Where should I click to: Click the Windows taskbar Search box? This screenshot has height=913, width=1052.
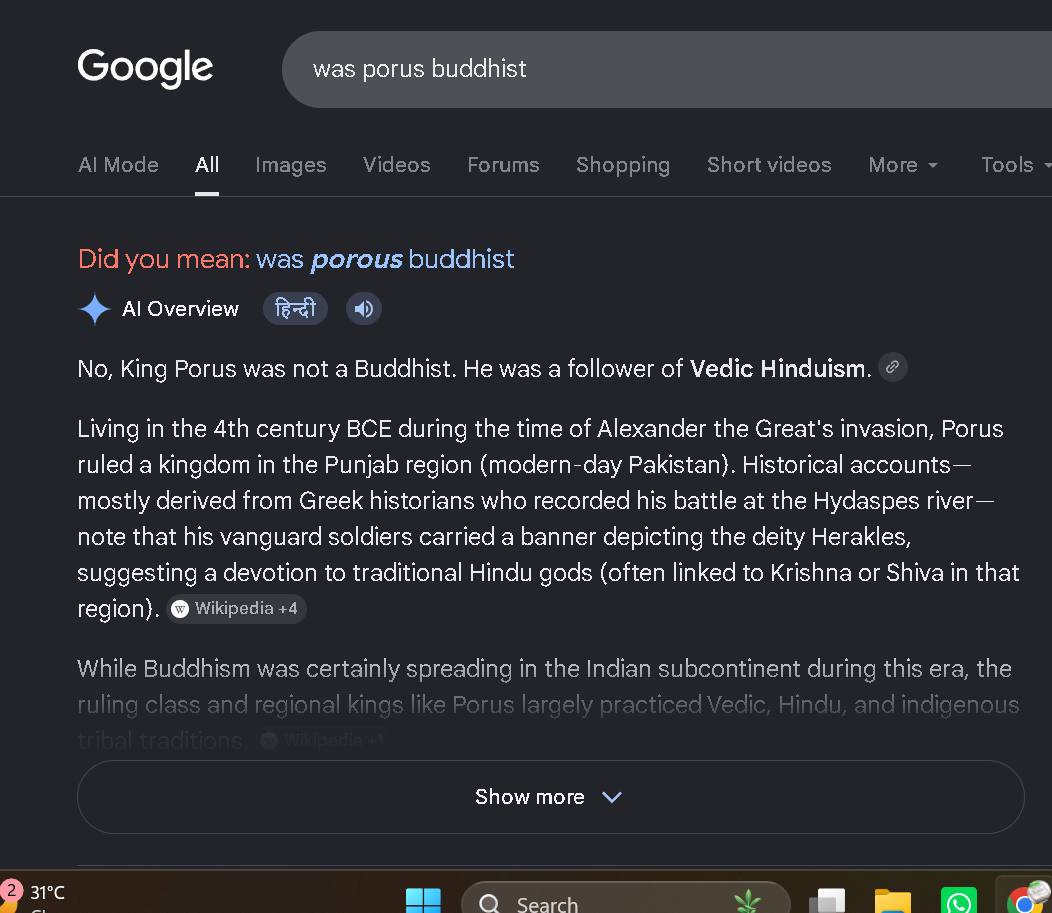click(625, 899)
